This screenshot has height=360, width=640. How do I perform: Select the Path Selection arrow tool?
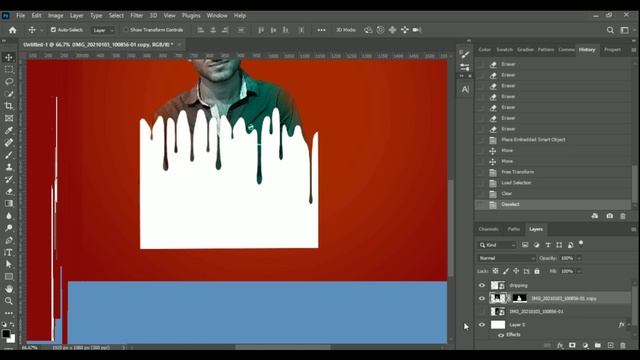(9, 264)
